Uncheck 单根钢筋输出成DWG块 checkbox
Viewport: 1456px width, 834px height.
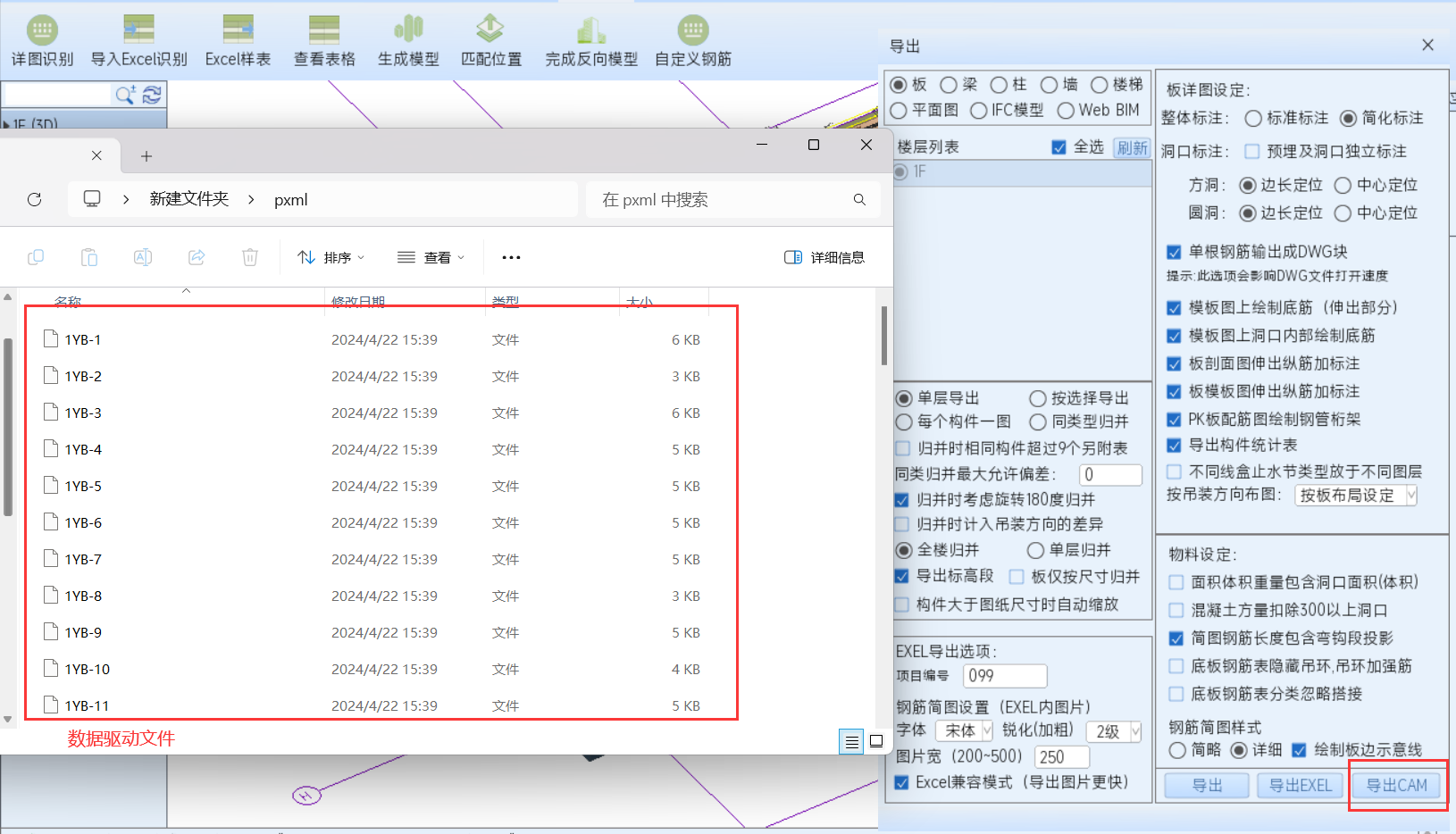1175,253
